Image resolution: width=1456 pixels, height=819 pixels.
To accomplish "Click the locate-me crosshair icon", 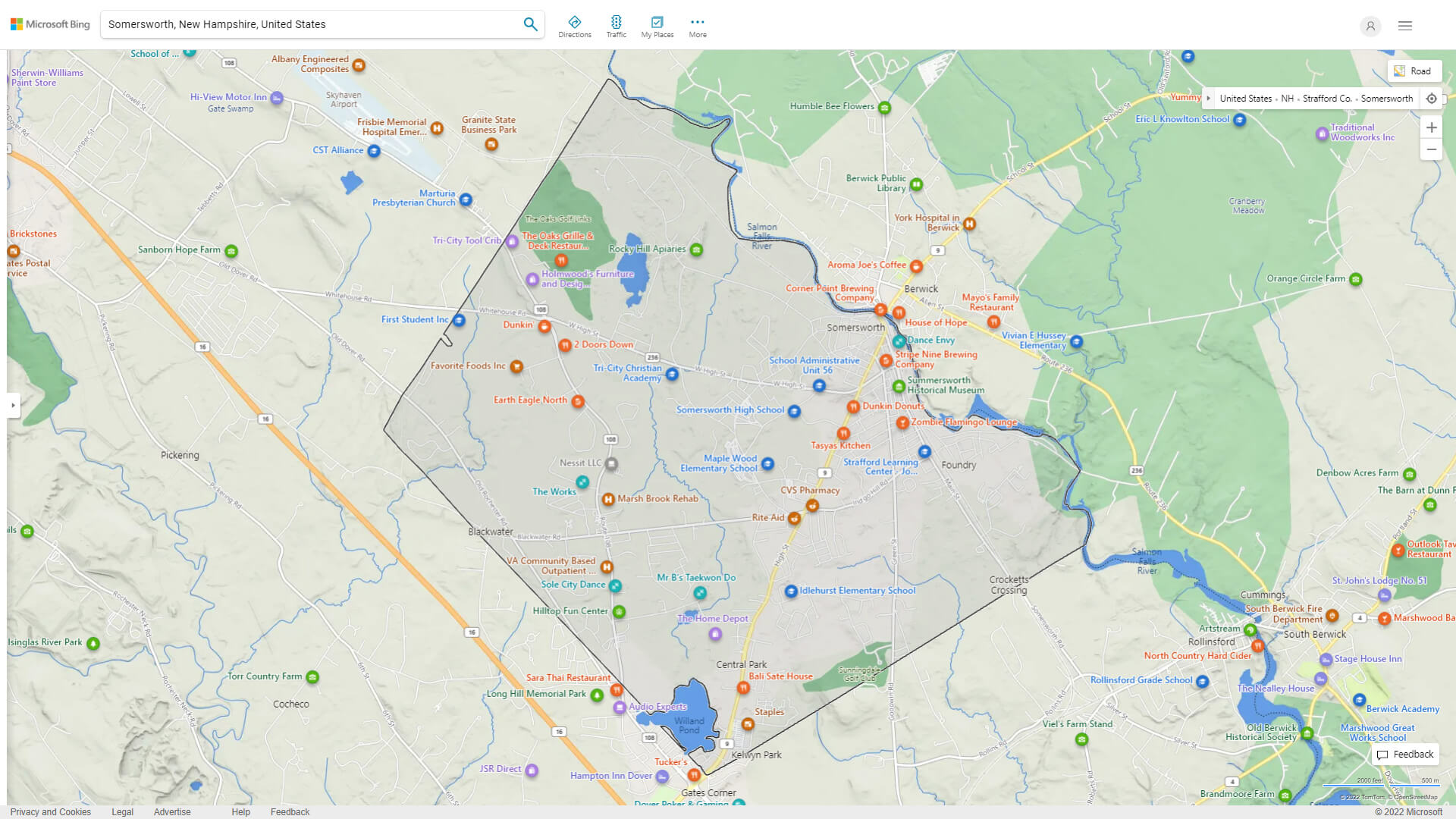I will pyautogui.click(x=1432, y=98).
